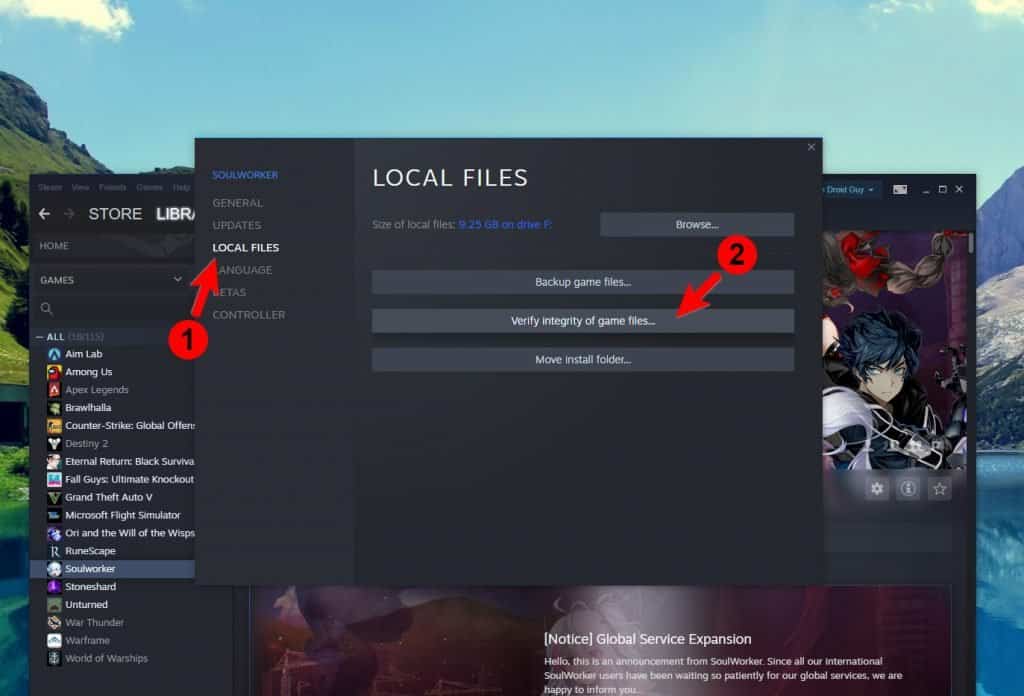This screenshot has width=1024, height=696.
Task: Click the 9.25 GB on drive F: link
Action: 505,225
